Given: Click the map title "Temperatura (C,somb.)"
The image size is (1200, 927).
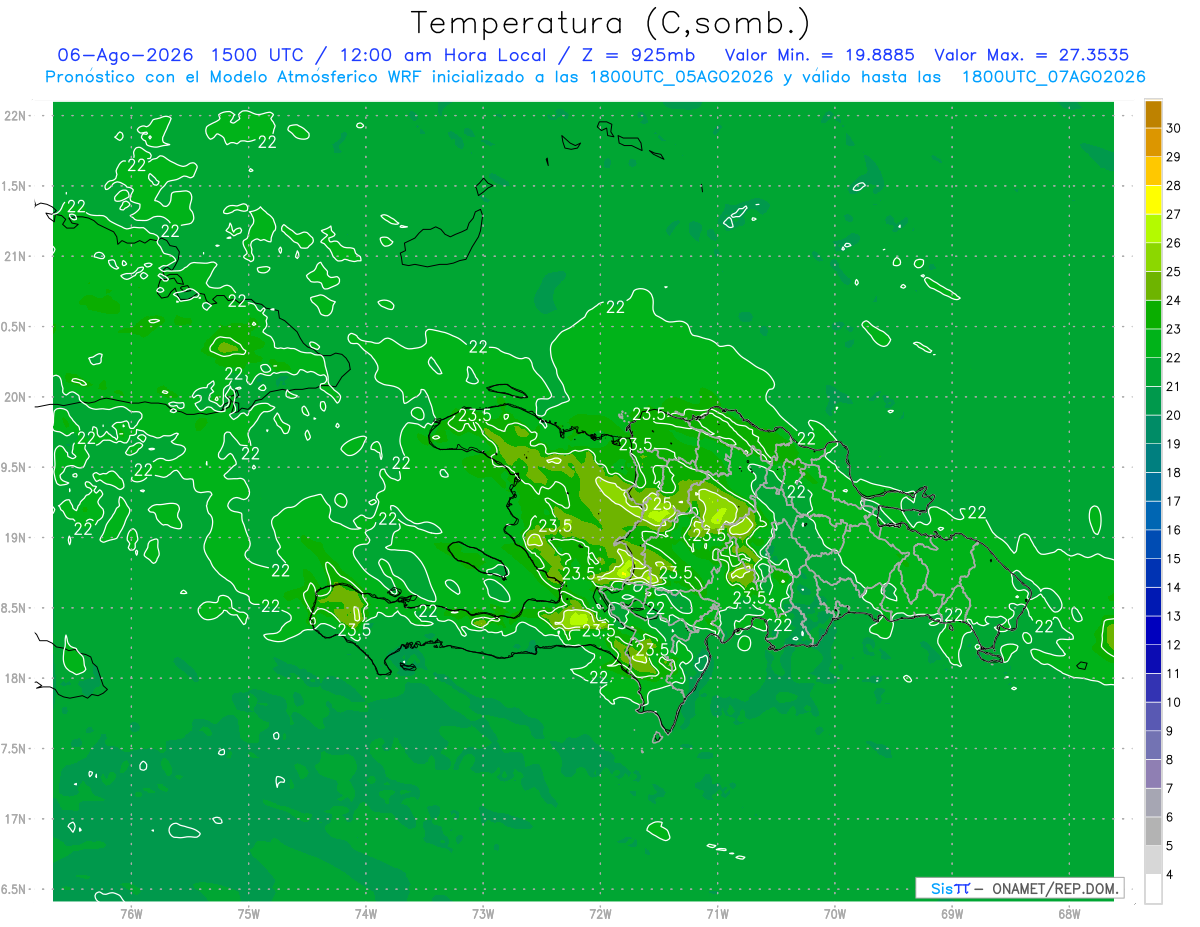Looking at the screenshot, I should point(611,23).
